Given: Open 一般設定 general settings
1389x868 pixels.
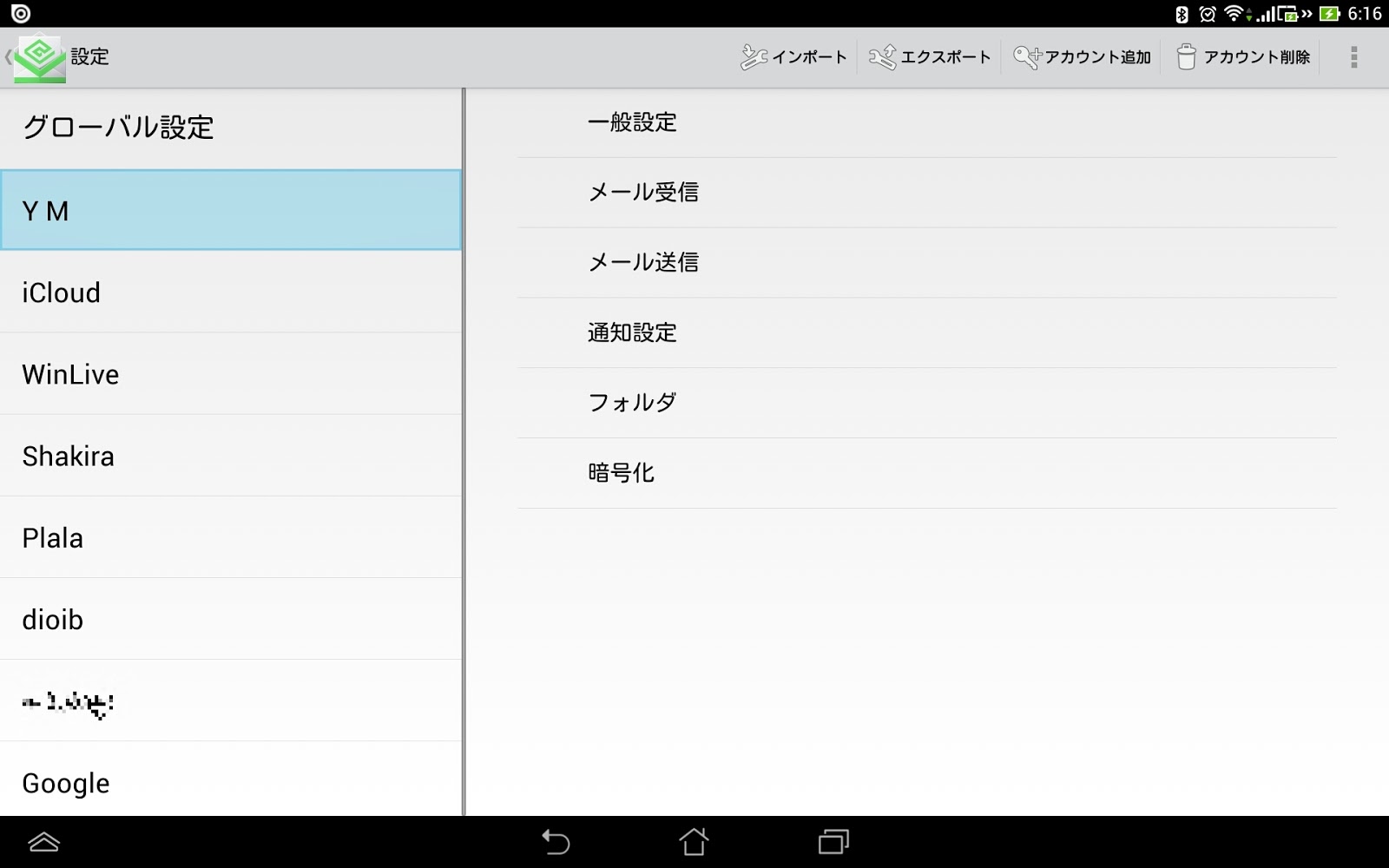Looking at the screenshot, I should (927, 122).
